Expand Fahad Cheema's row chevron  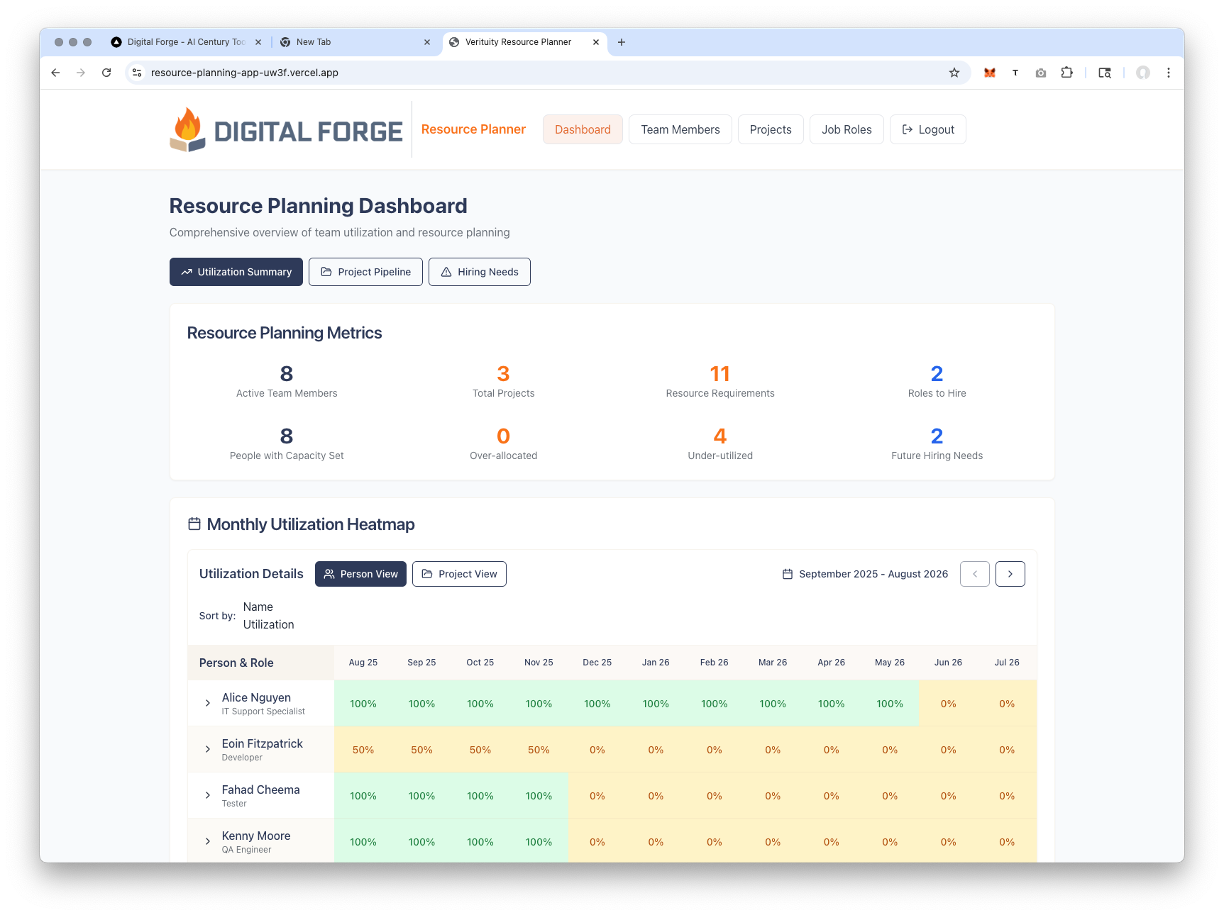(207, 795)
